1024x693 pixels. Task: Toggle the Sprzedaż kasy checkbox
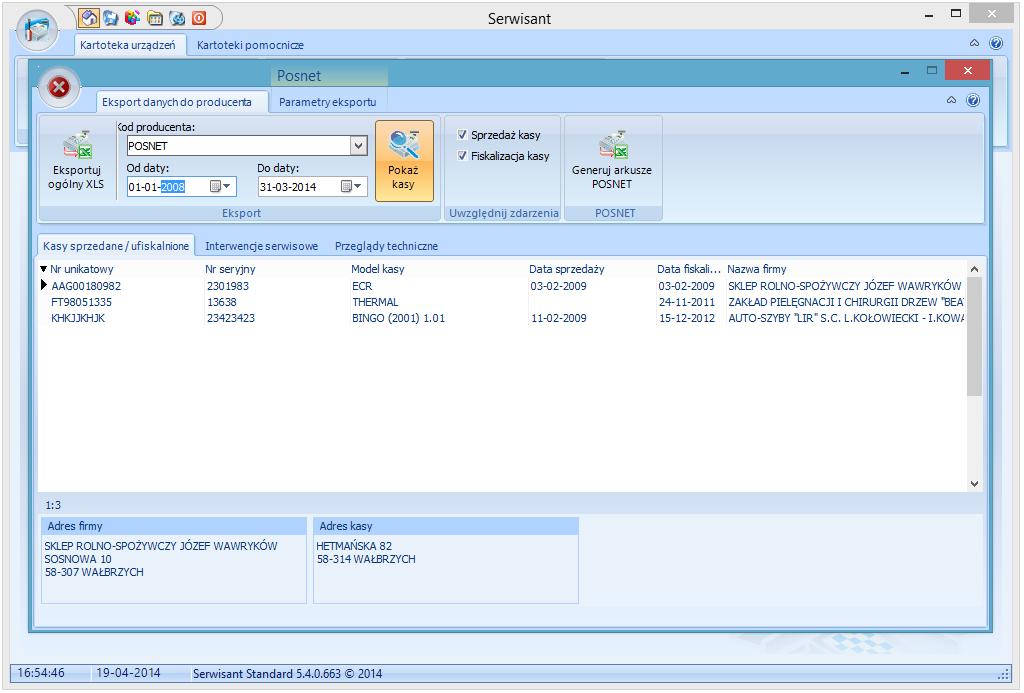coord(462,135)
